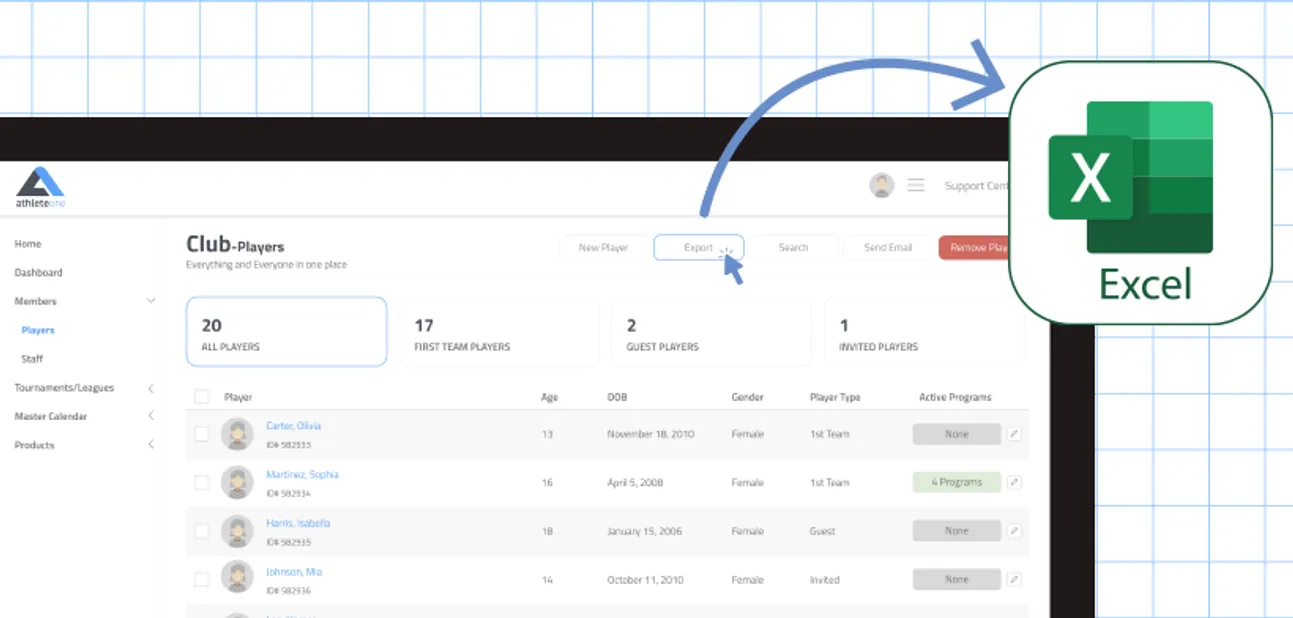1293x618 pixels.
Task: Sort by the Player column header
Action: pos(238,397)
